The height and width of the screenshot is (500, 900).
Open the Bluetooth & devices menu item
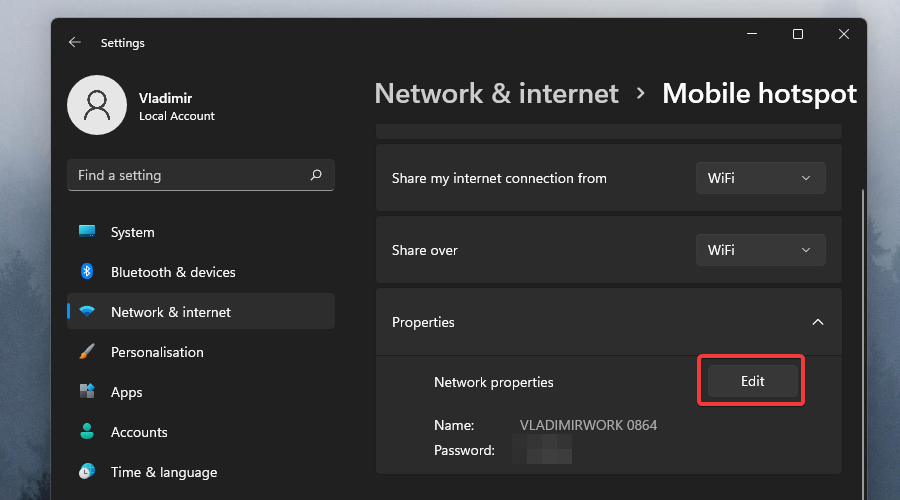pyautogui.click(x=173, y=272)
